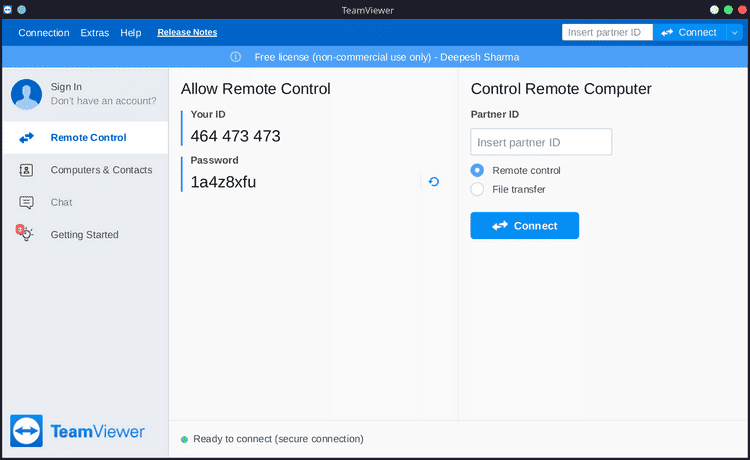Open the Connection menu

click(x=44, y=32)
